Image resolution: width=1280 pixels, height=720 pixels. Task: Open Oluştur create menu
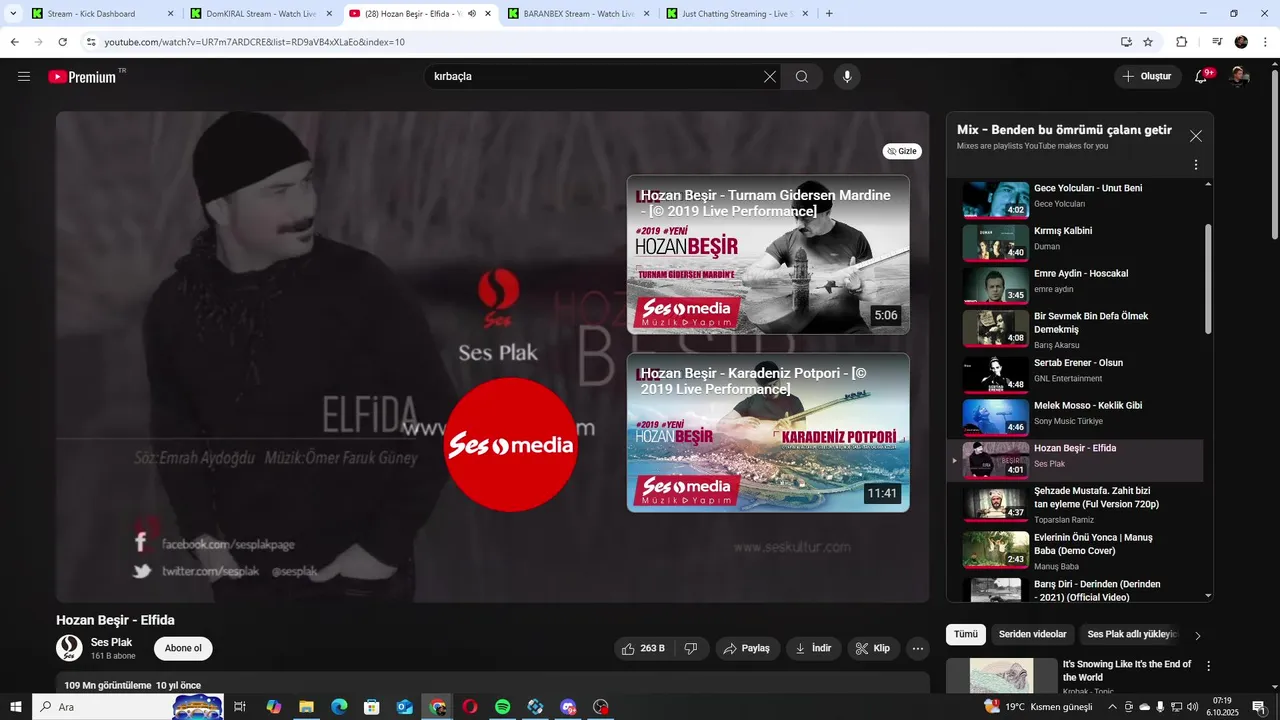coord(1148,77)
